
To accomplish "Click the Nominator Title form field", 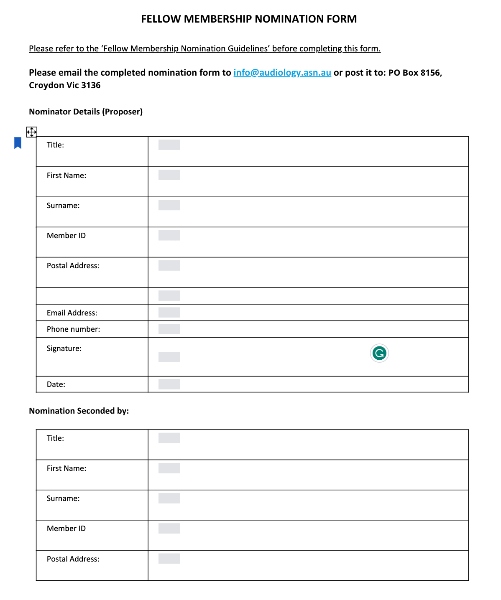I will point(169,145).
